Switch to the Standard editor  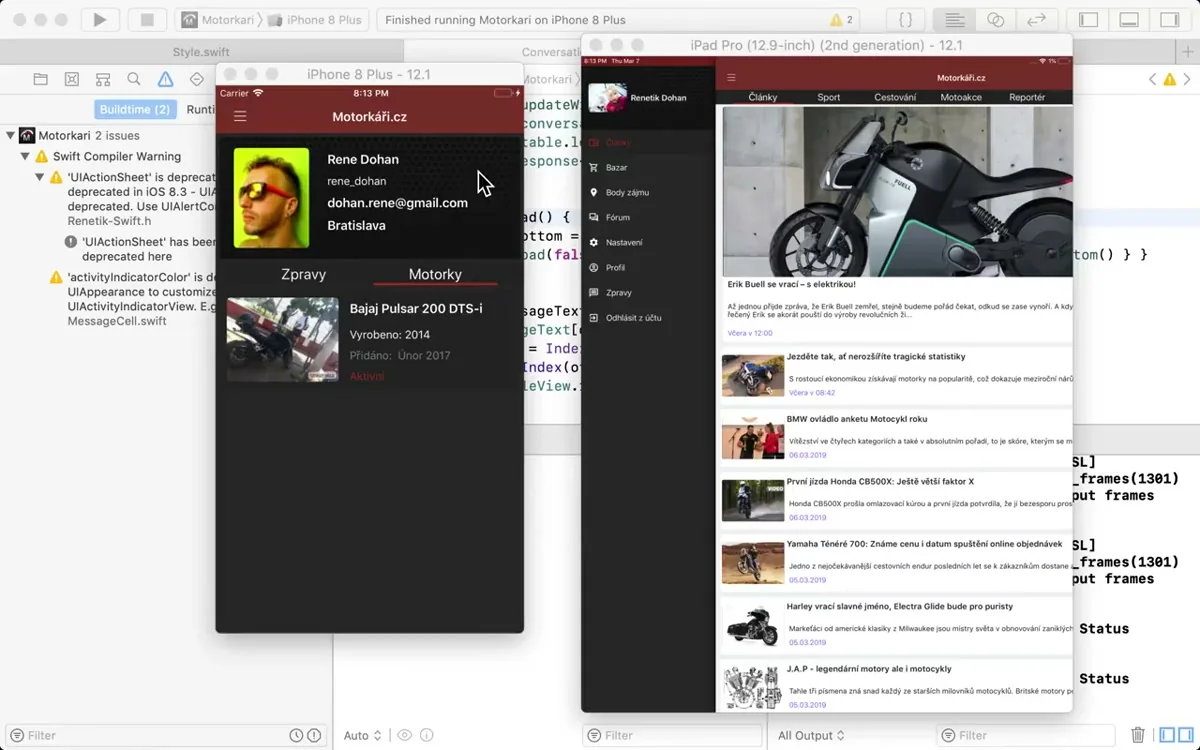pyautogui.click(x=954, y=19)
